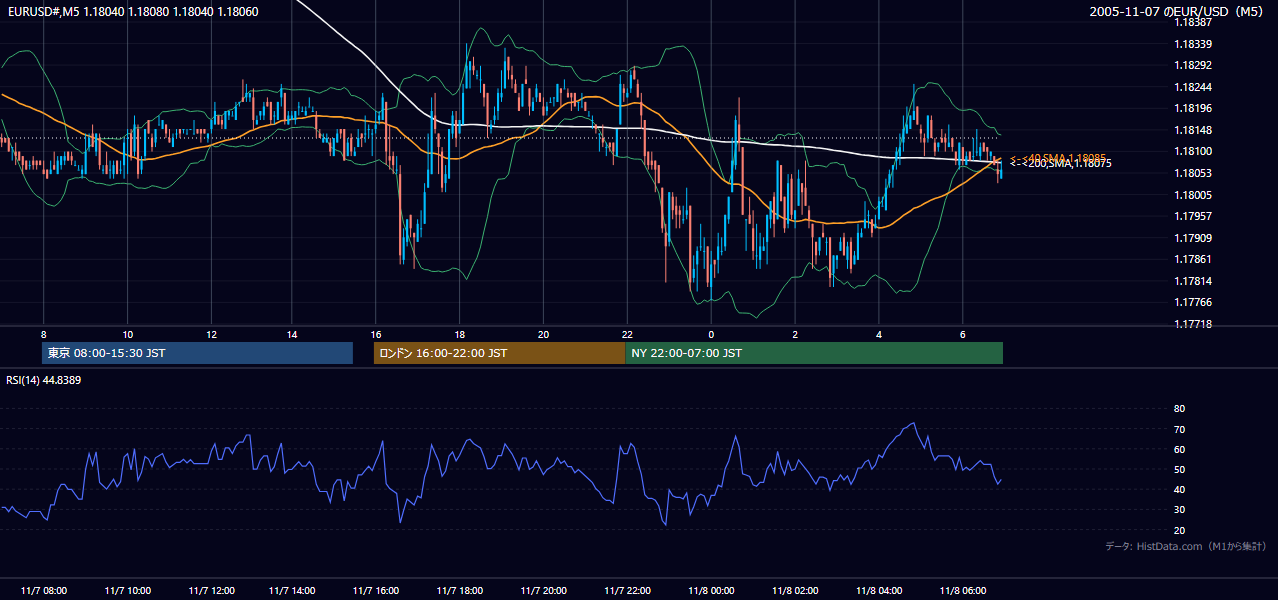The width and height of the screenshot is (1278, 600).
Task: Click RSI scale level 70
Action: point(1179,429)
